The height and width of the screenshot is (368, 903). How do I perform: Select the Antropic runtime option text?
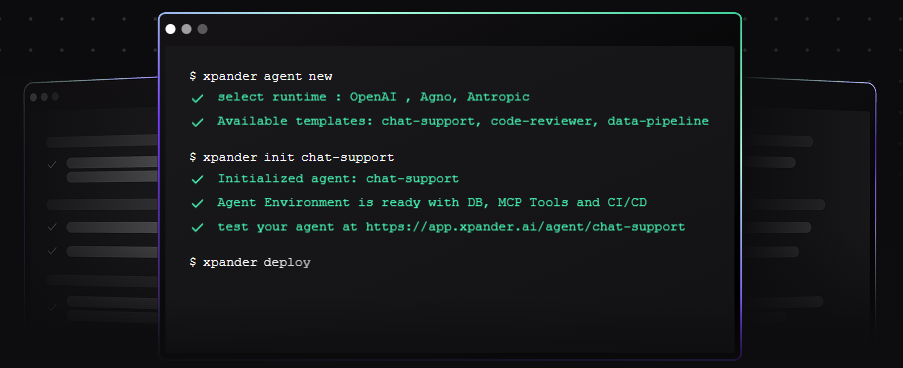(x=498, y=97)
